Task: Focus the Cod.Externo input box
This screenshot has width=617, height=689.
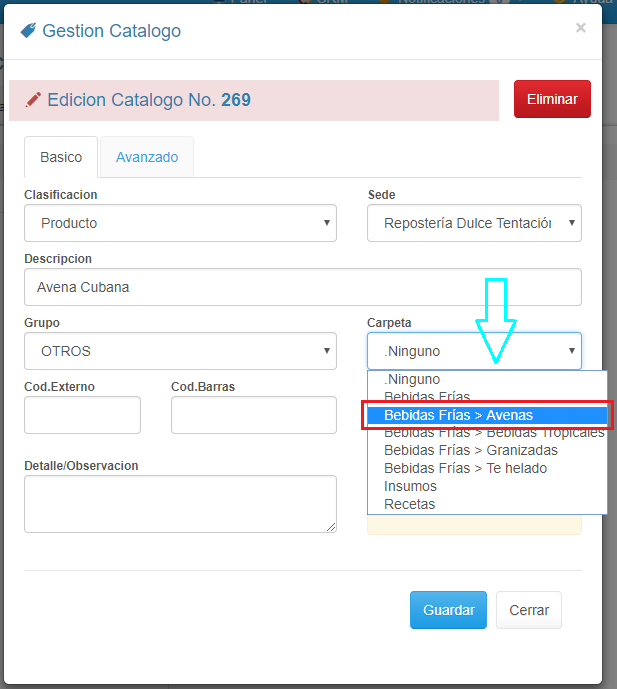Action: pyautogui.click(x=82, y=415)
